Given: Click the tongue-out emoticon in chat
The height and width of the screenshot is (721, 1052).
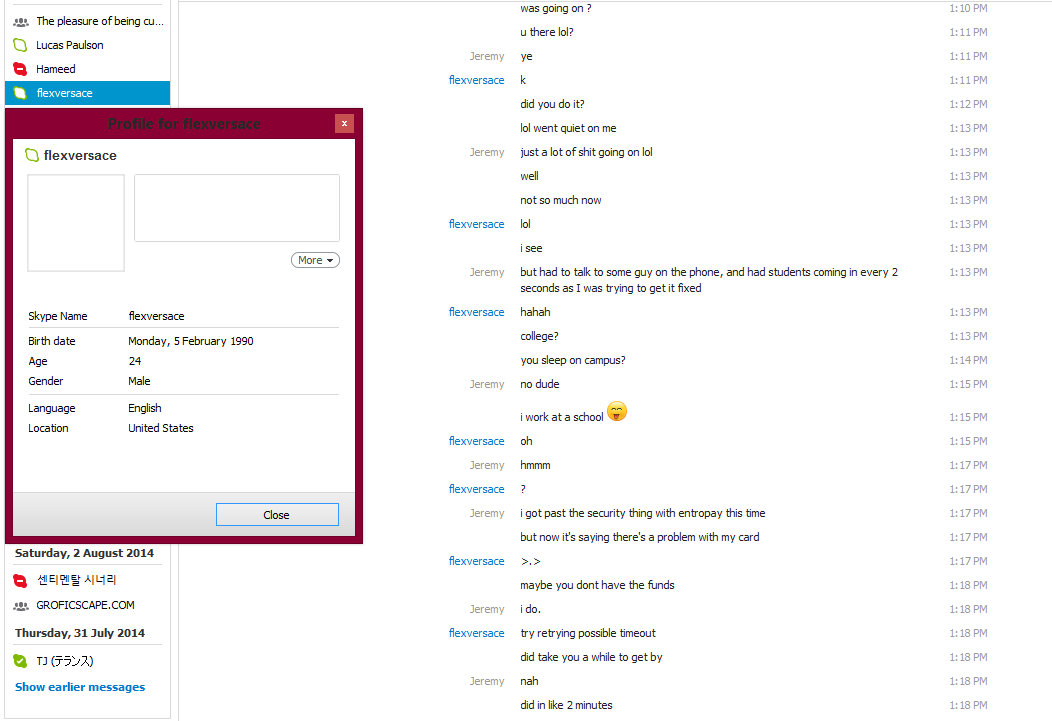Looking at the screenshot, I should (x=617, y=411).
